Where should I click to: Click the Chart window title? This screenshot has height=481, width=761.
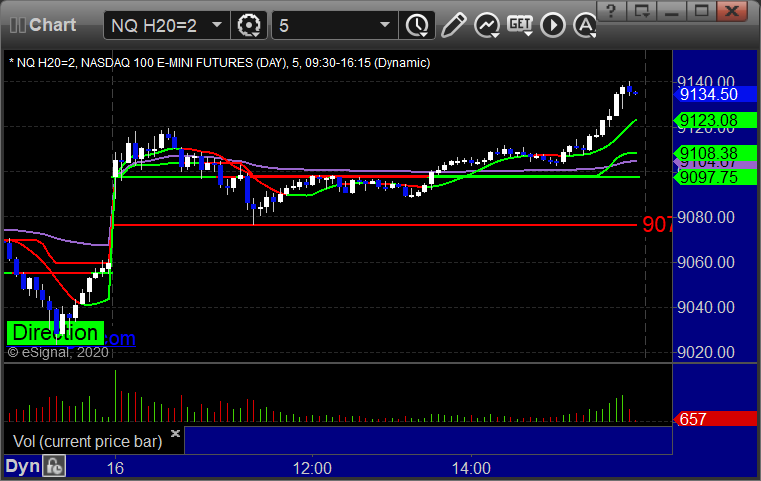[x=52, y=25]
